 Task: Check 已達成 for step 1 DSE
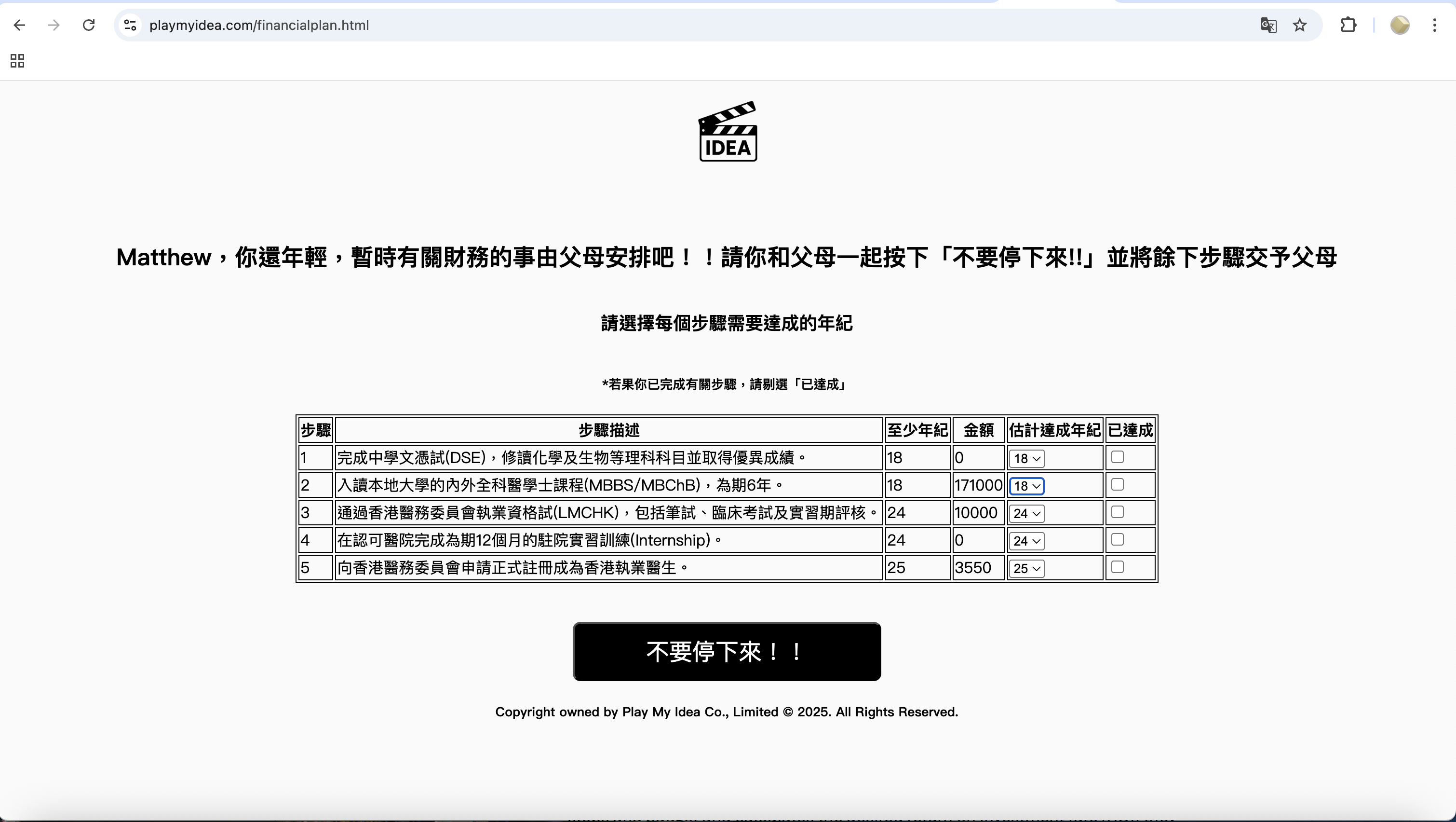click(x=1117, y=457)
